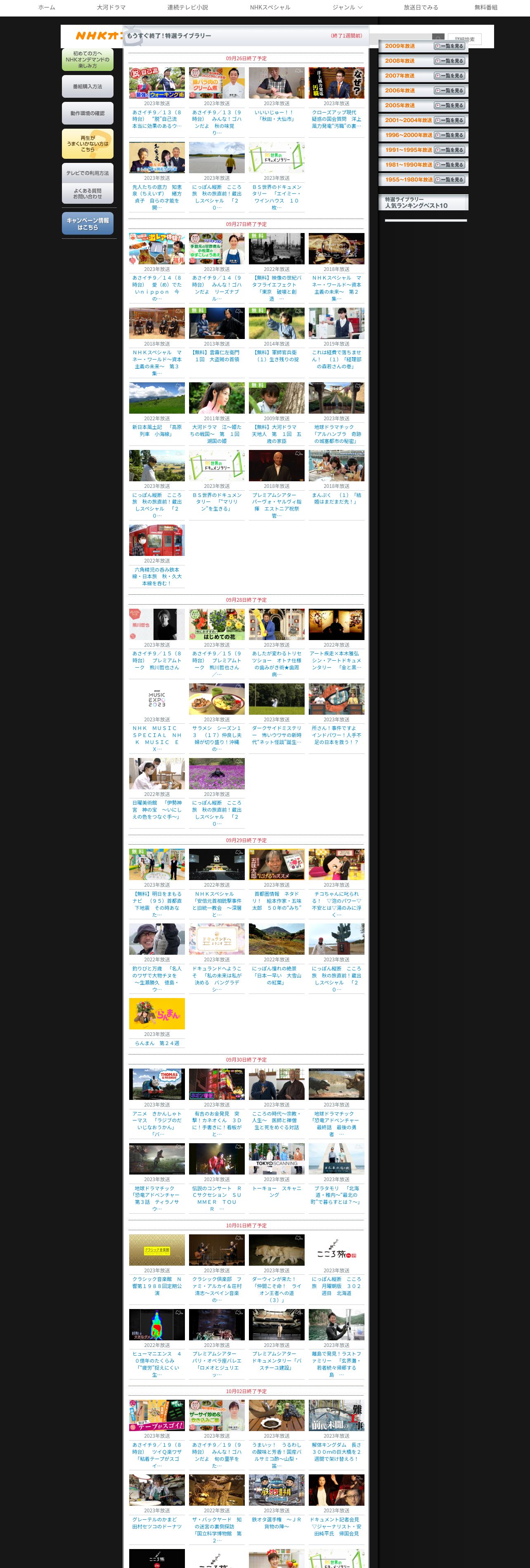This screenshot has width=530, height=1568.
Task: Open これは経費で落ちません! (1) link
Action: pyautogui.click(x=336, y=359)
